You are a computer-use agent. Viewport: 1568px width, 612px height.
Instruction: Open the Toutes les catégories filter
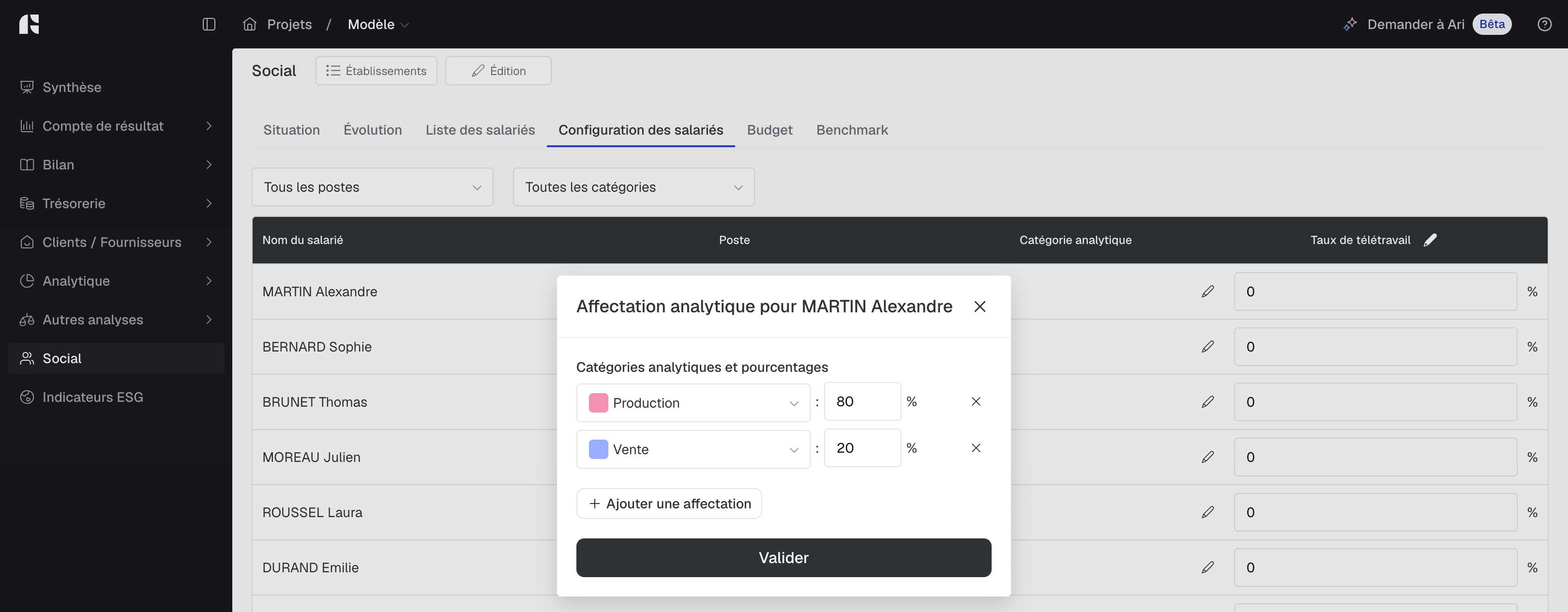click(633, 187)
